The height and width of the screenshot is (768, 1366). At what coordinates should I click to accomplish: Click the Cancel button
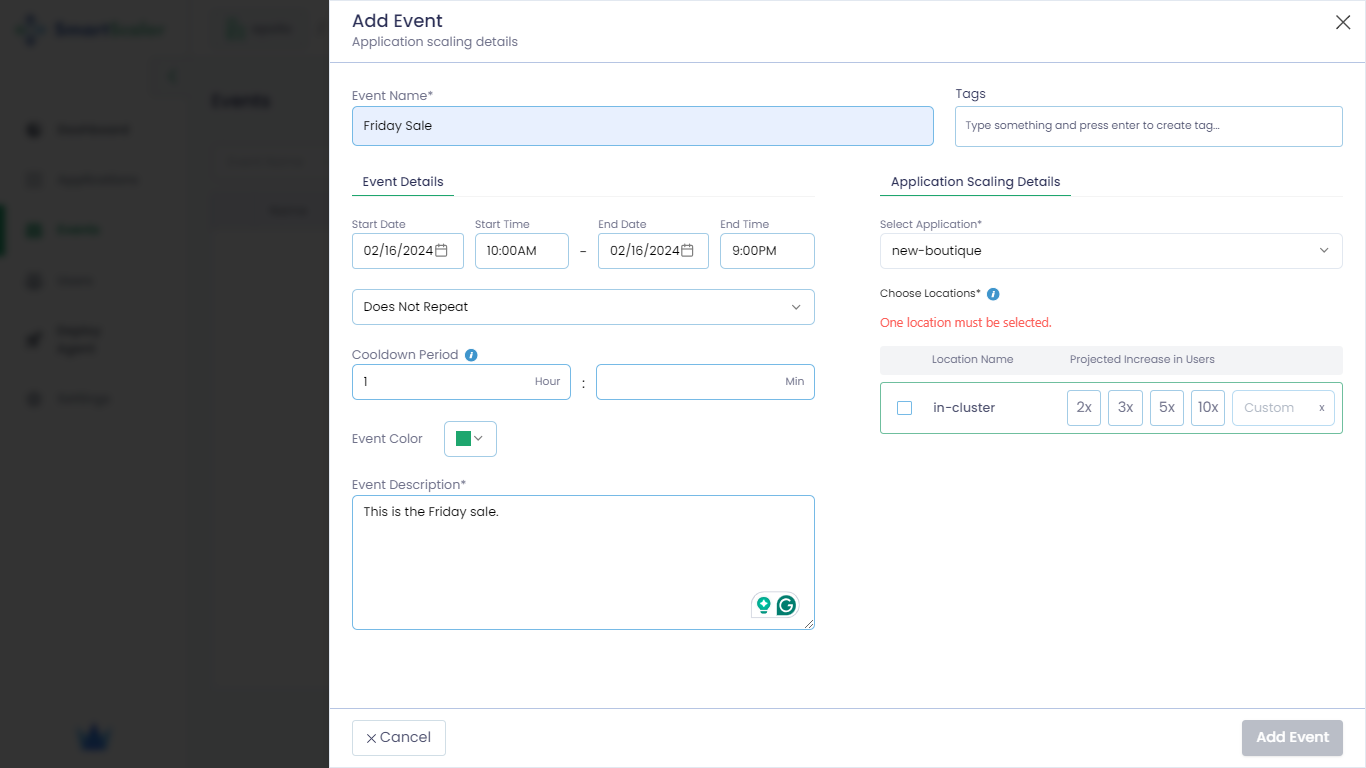point(399,738)
